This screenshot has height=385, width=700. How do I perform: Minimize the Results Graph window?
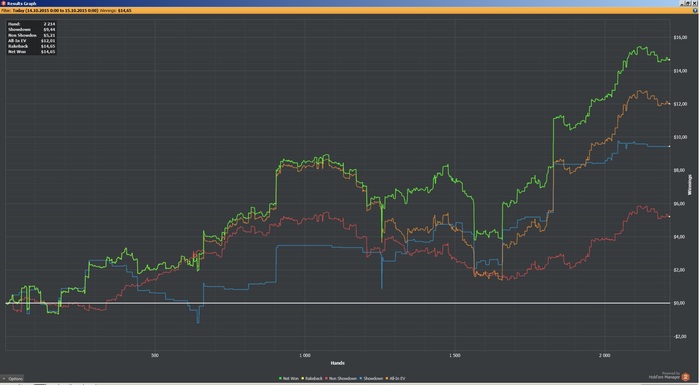pyautogui.click(x=683, y=3)
